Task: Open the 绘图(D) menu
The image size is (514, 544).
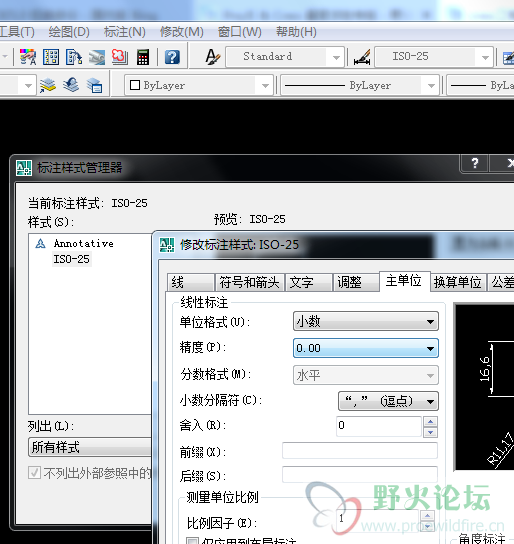Action: 69,32
